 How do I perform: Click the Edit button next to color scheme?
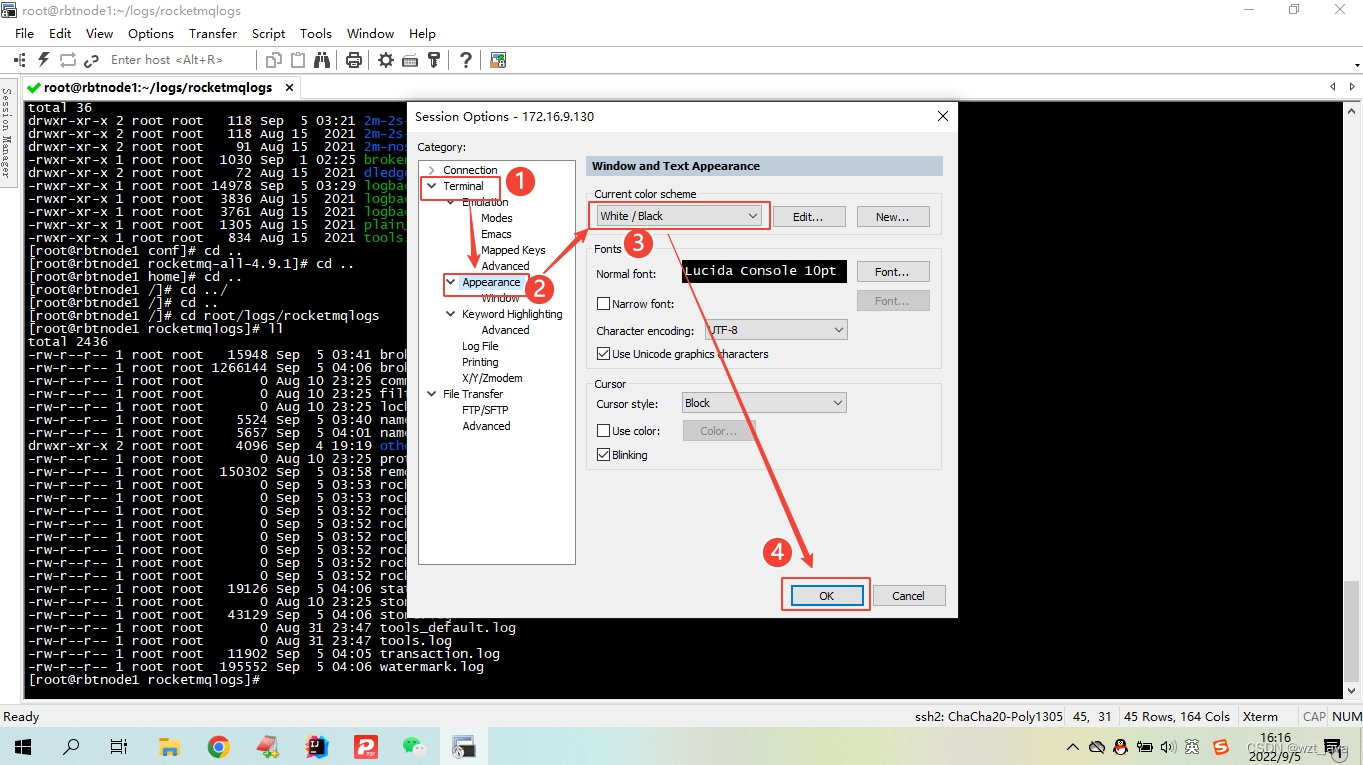tap(809, 216)
